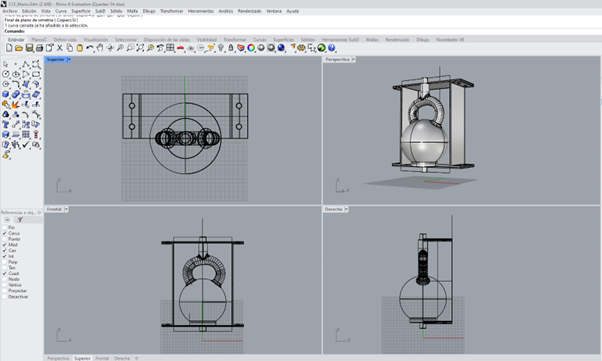Open the Ayuda menu
Viewport: 602px width, 361px height.
[293, 11]
